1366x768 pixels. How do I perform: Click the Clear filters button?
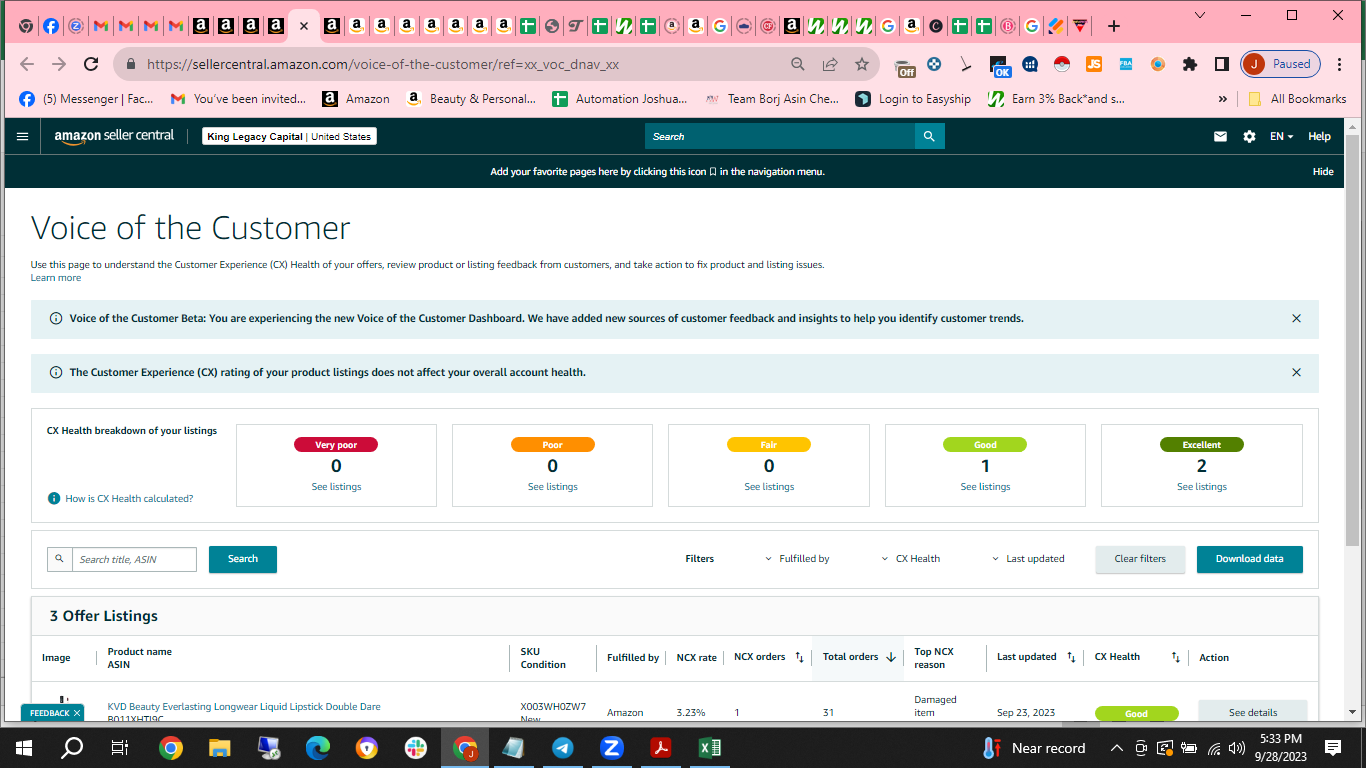(1140, 559)
